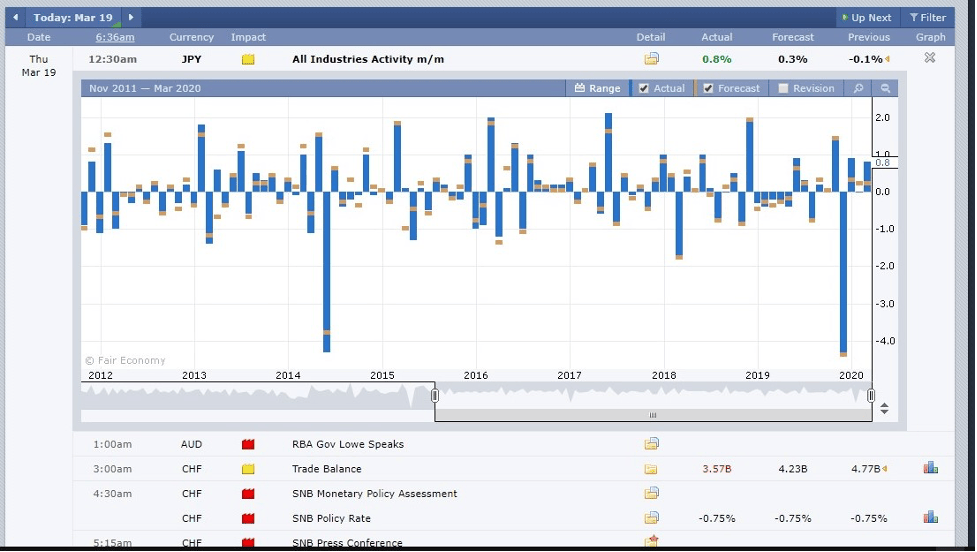Go to previous day using left arrow
This screenshot has width=977, height=552.
click(x=16, y=18)
